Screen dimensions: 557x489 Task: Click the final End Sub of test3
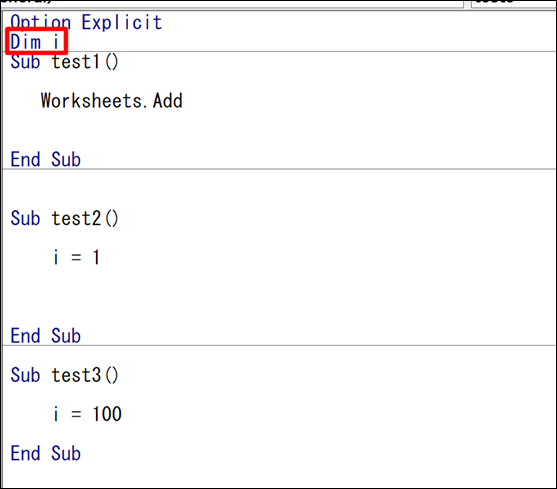(x=45, y=453)
